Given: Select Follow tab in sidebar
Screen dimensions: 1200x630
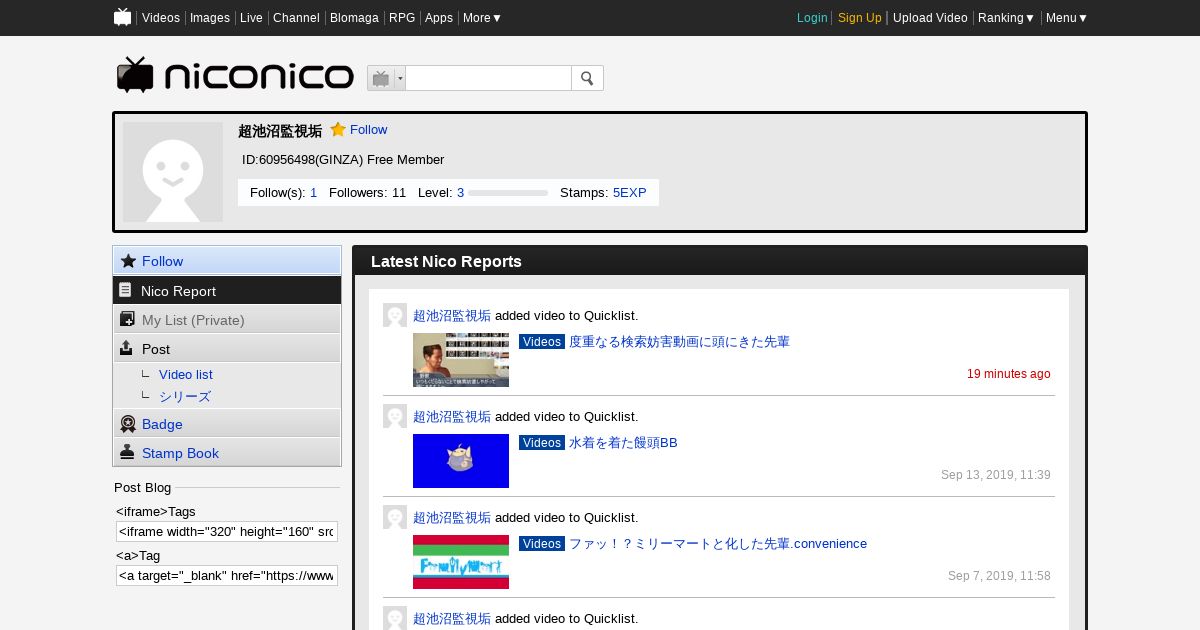Looking at the screenshot, I should [227, 261].
